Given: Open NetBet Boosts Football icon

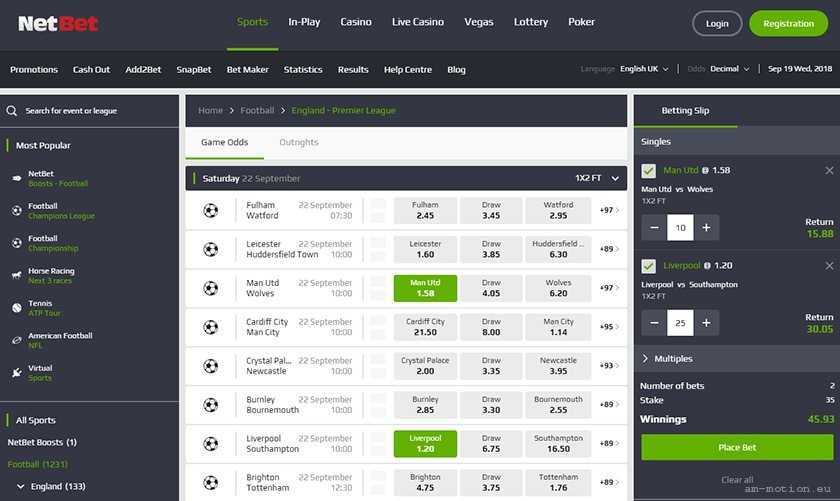Looking at the screenshot, I should 17,178.
